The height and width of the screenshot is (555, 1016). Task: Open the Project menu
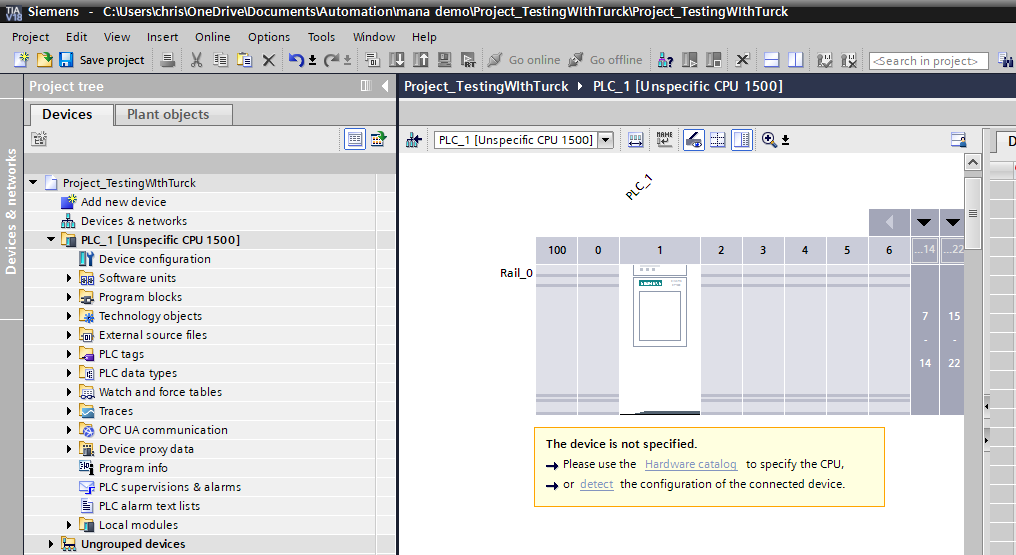pyautogui.click(x=30, y=37)
